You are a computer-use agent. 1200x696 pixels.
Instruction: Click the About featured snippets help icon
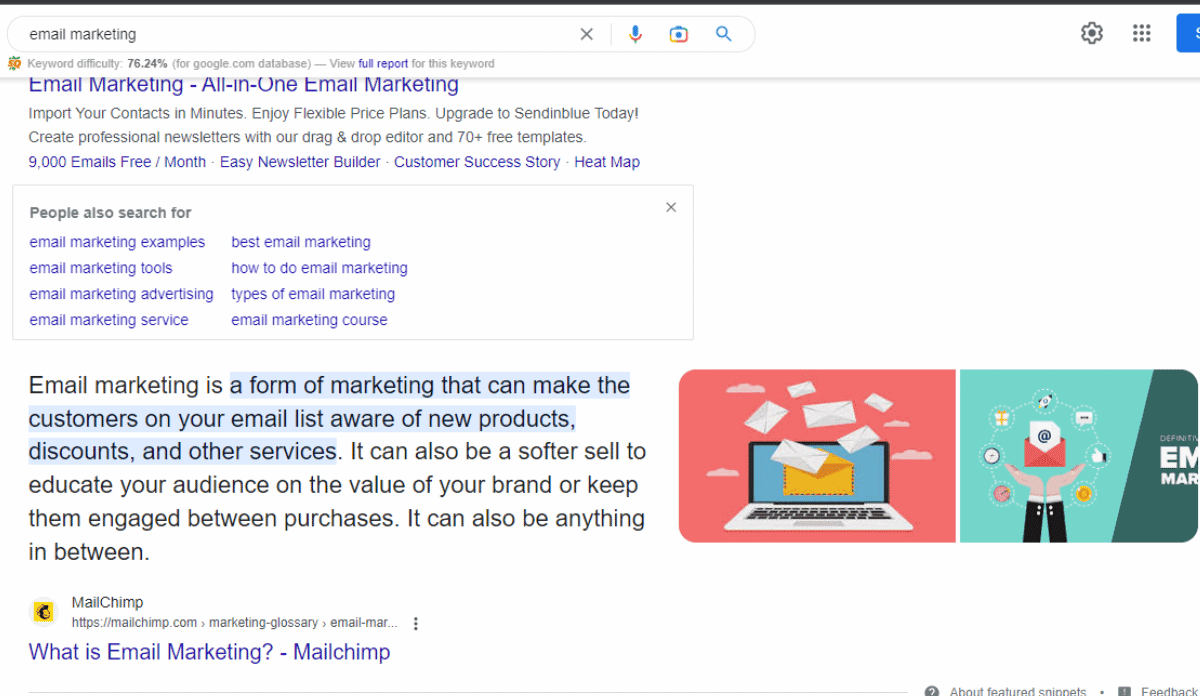932,691
